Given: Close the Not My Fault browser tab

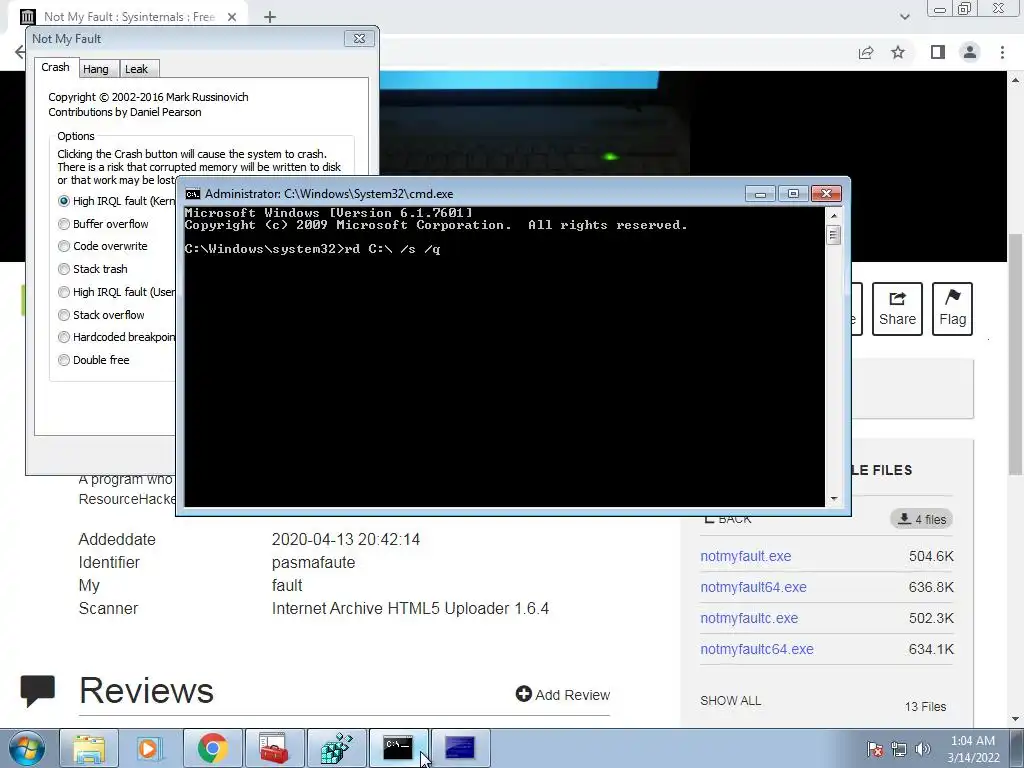Looking at the screenshot, I should pyautogui.click(x=232, y=17).
